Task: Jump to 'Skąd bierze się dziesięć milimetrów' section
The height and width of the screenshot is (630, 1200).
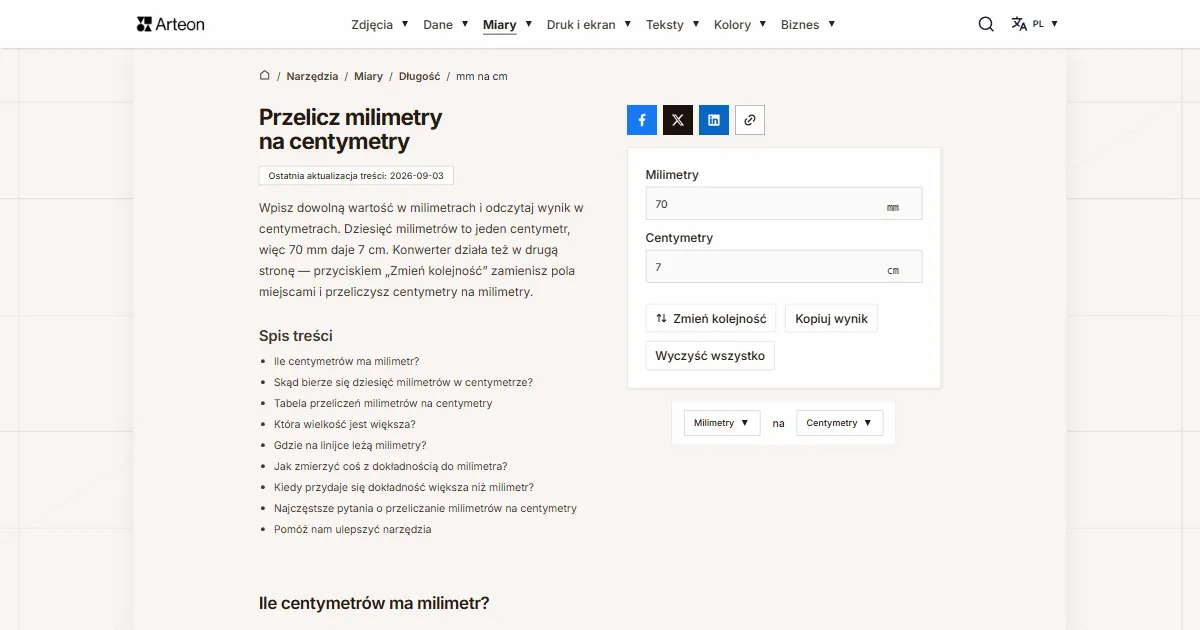Action: pos(403,382)
